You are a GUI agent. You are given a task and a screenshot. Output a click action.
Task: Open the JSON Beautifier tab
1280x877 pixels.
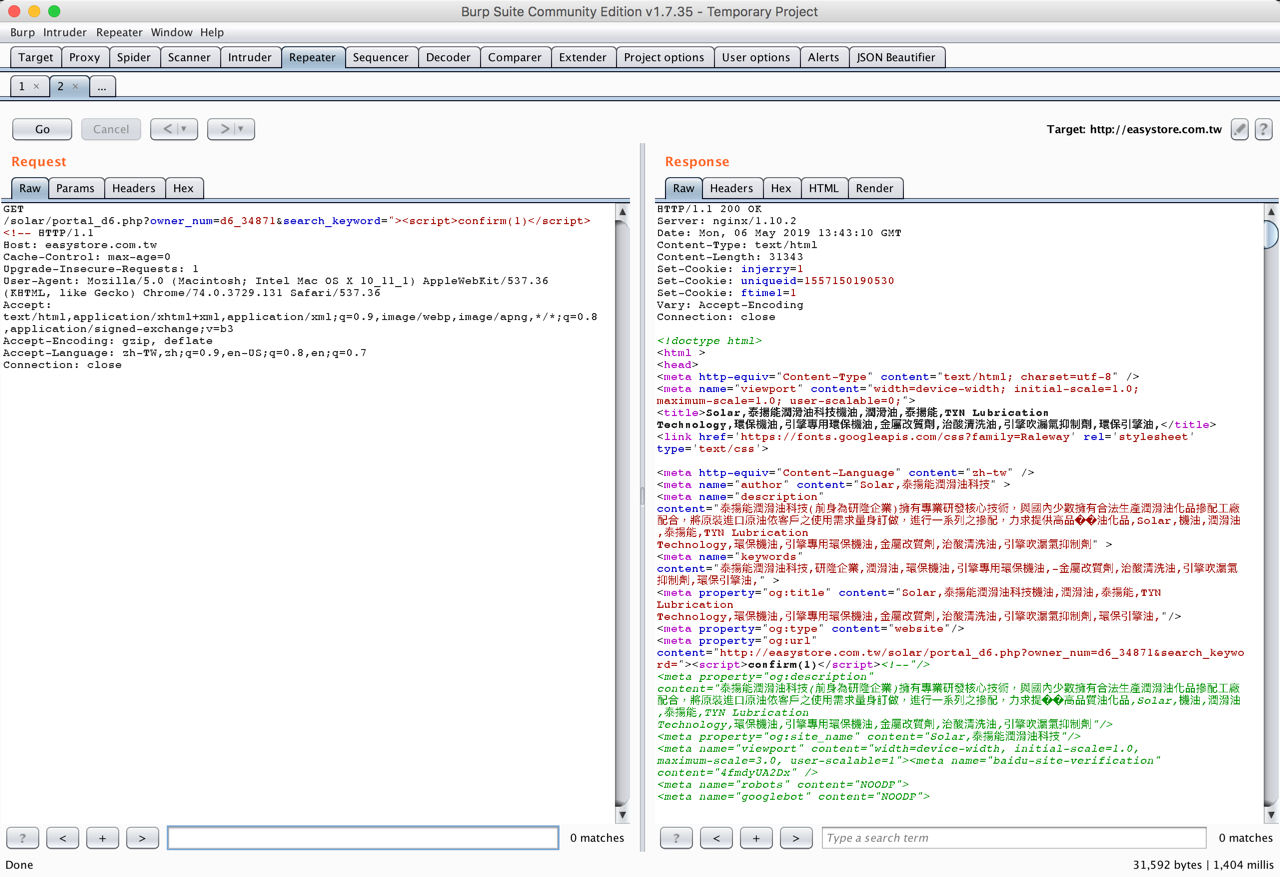click(896, 58)
